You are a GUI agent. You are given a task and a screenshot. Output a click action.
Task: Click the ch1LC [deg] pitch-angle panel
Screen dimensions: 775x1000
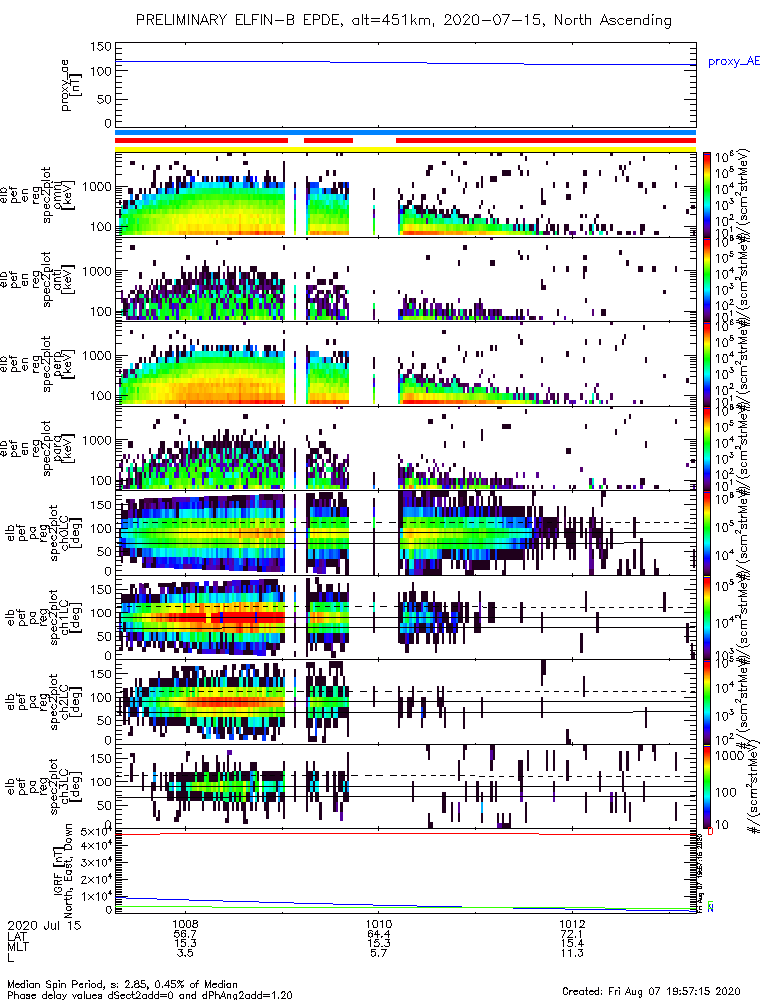405,617
